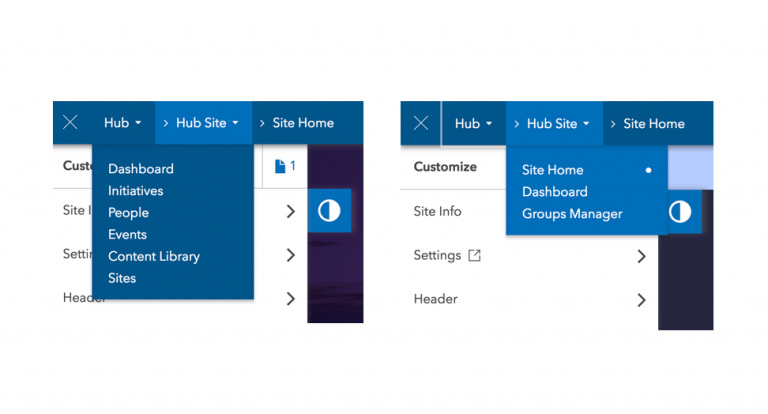Click Site Home breadcrumb in left panel

[303, 123]
